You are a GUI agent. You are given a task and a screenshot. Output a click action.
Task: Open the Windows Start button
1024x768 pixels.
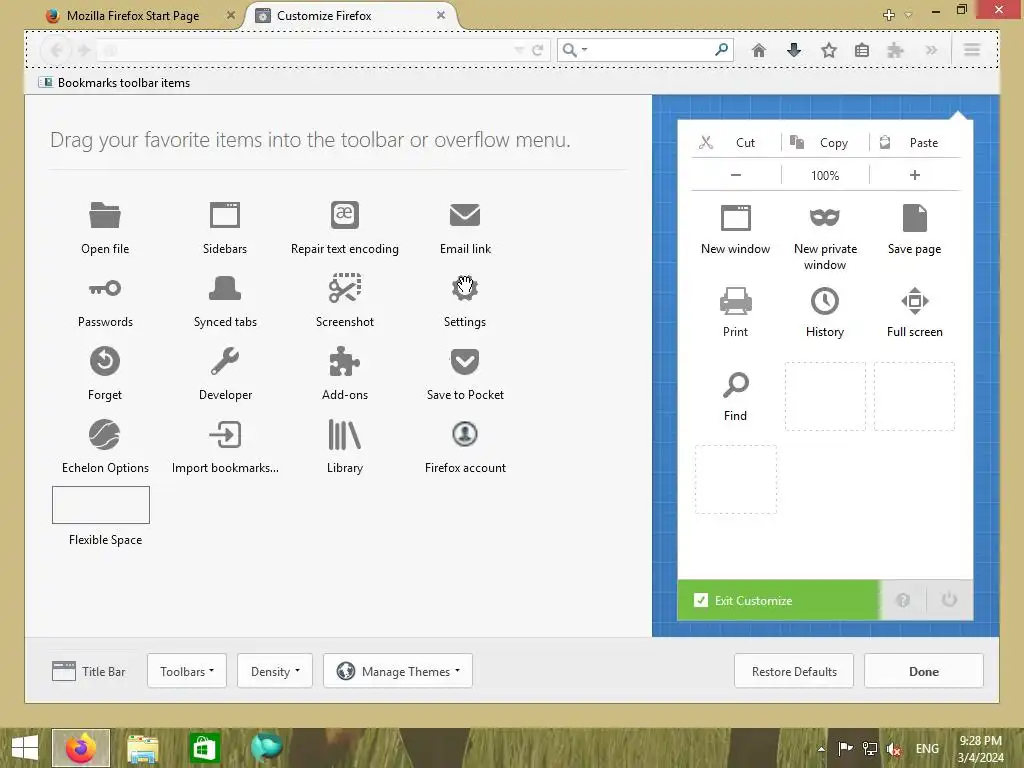25,748
